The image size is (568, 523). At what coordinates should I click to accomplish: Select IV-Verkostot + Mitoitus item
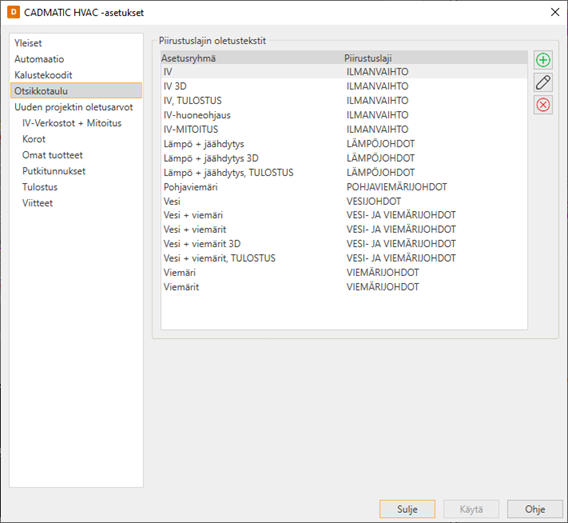72,123
